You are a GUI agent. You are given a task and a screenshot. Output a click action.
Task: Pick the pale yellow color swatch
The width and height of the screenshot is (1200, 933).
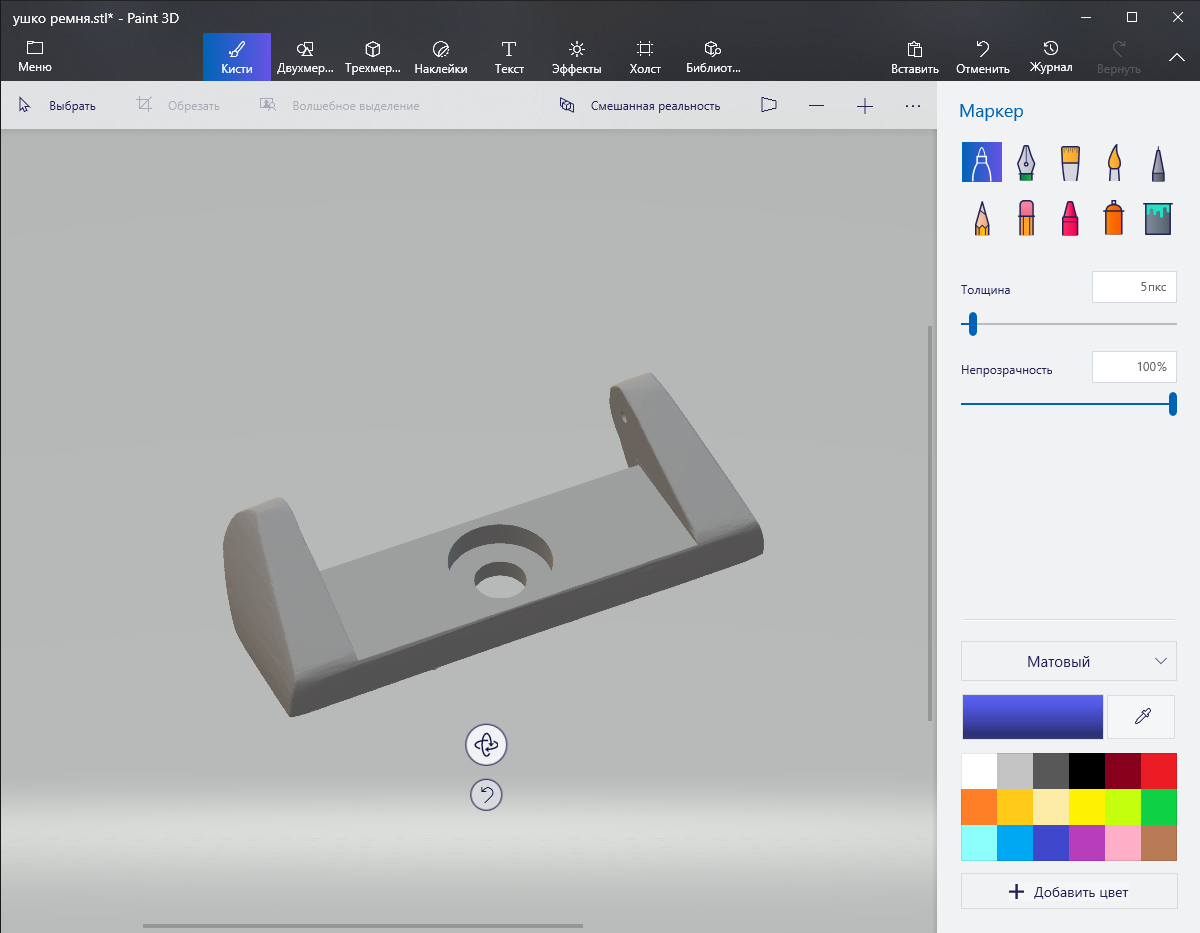(1051, 807)
